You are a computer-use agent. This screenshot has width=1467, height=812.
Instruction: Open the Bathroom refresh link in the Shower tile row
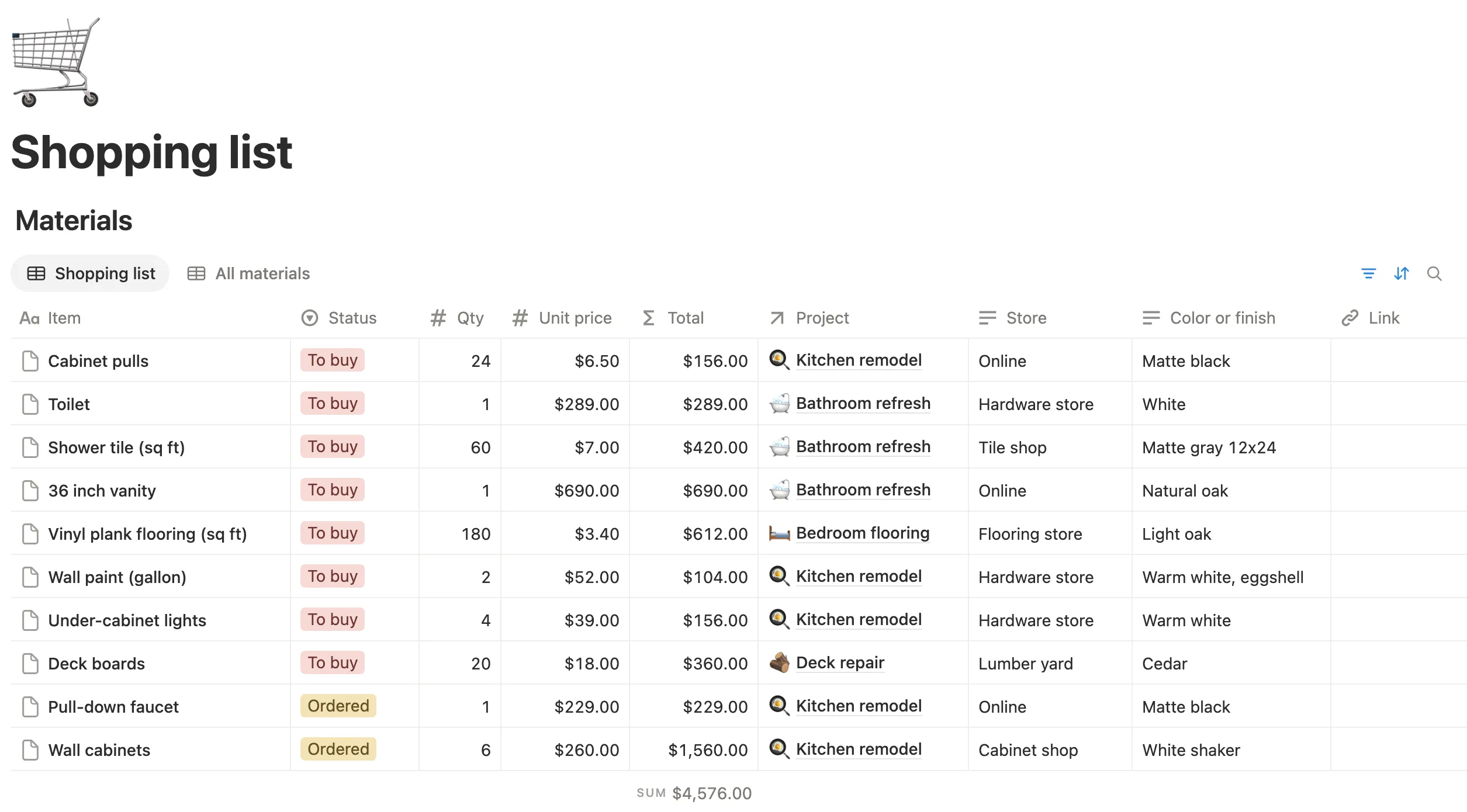coord(863,447)
